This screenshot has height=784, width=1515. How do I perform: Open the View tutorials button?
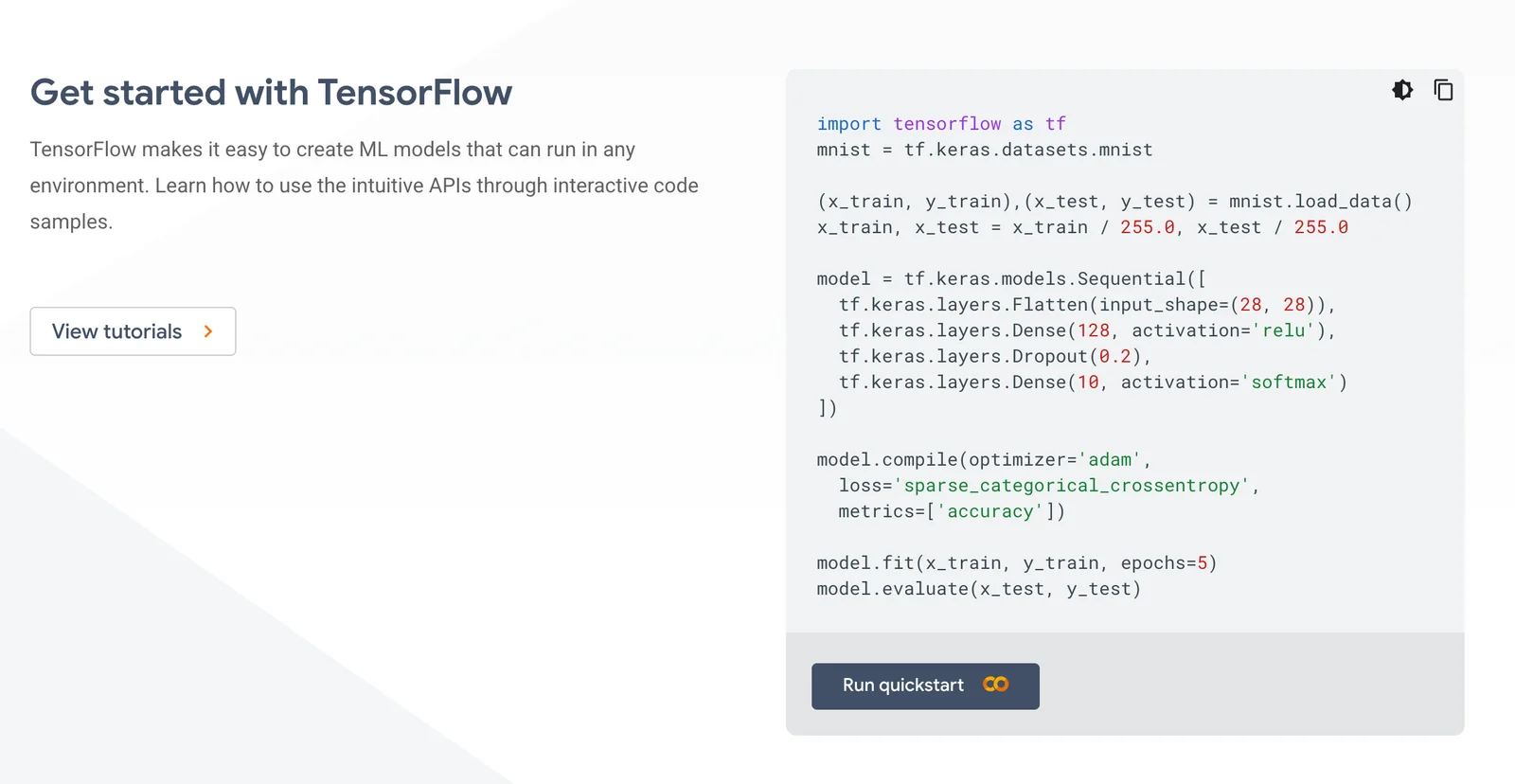(x=117, y=331)
